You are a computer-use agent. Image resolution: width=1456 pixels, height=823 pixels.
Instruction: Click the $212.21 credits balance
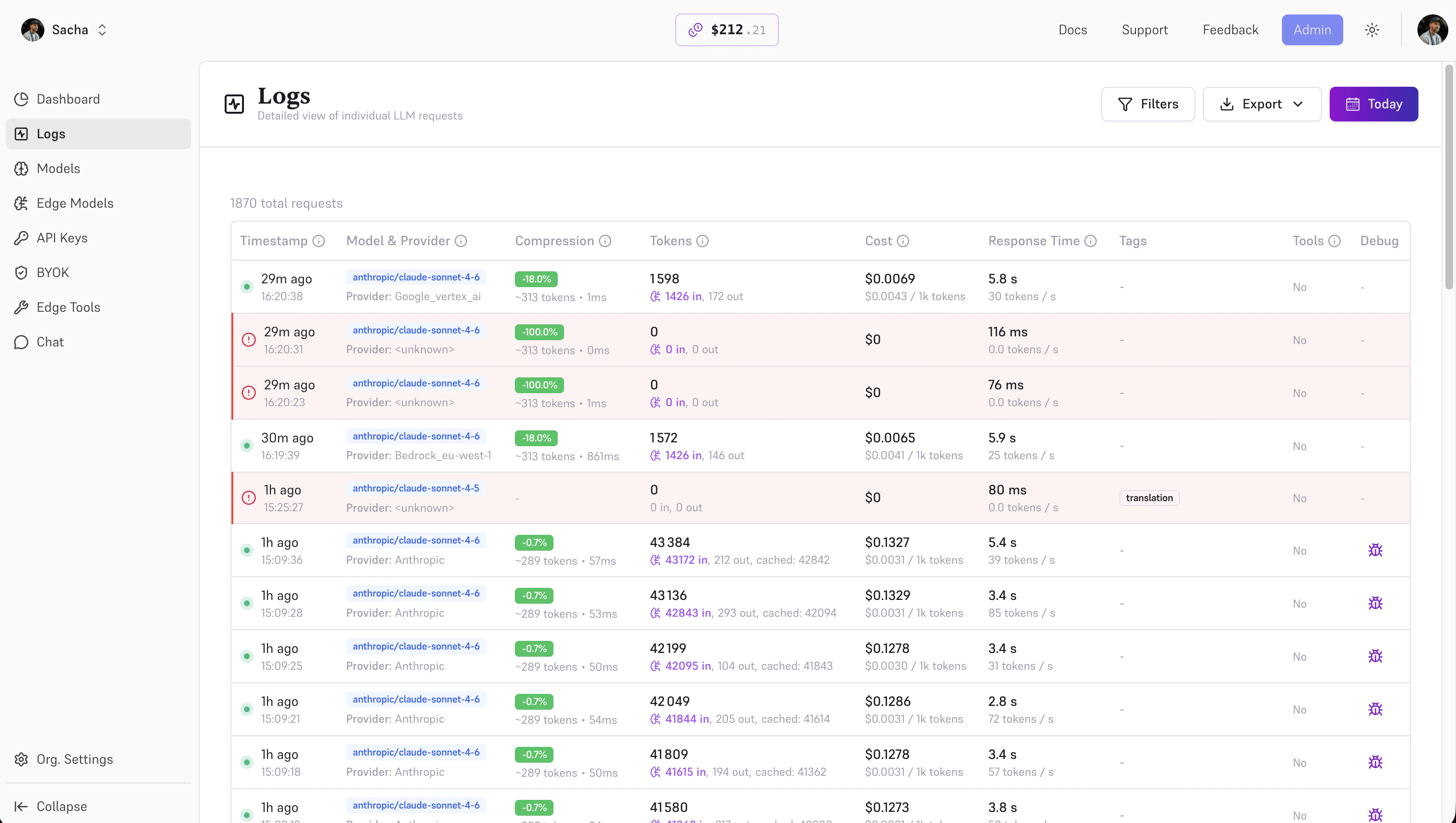pos(726,30)
